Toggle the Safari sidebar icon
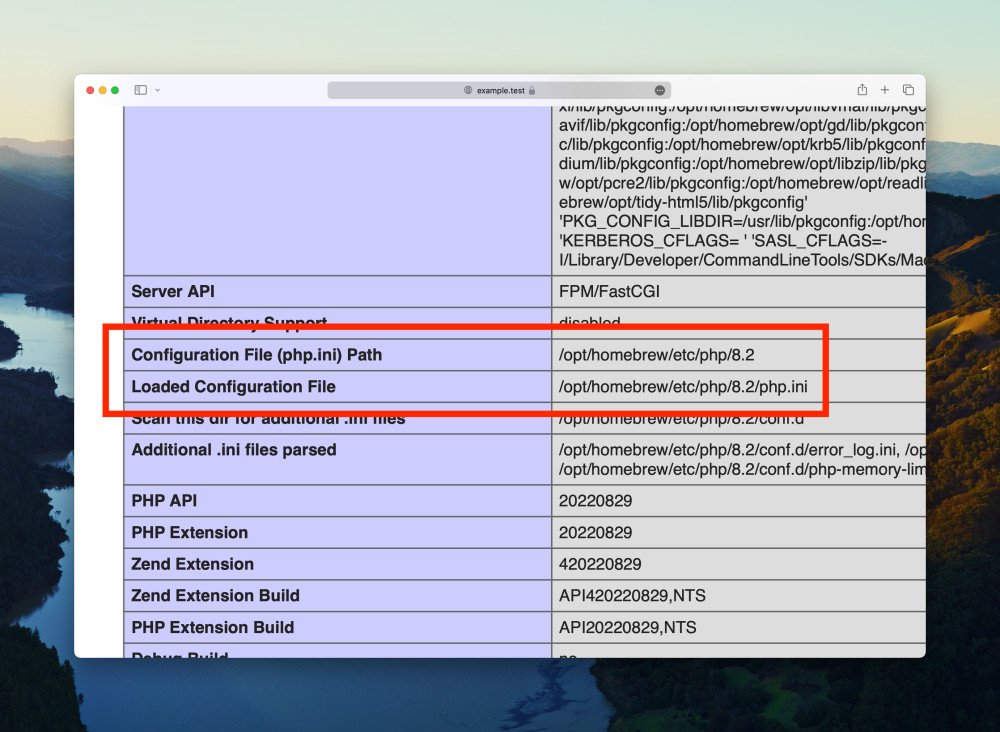The width and height of the screenshot is (1000, 732). pyautogui.click(x=140, y=90)
